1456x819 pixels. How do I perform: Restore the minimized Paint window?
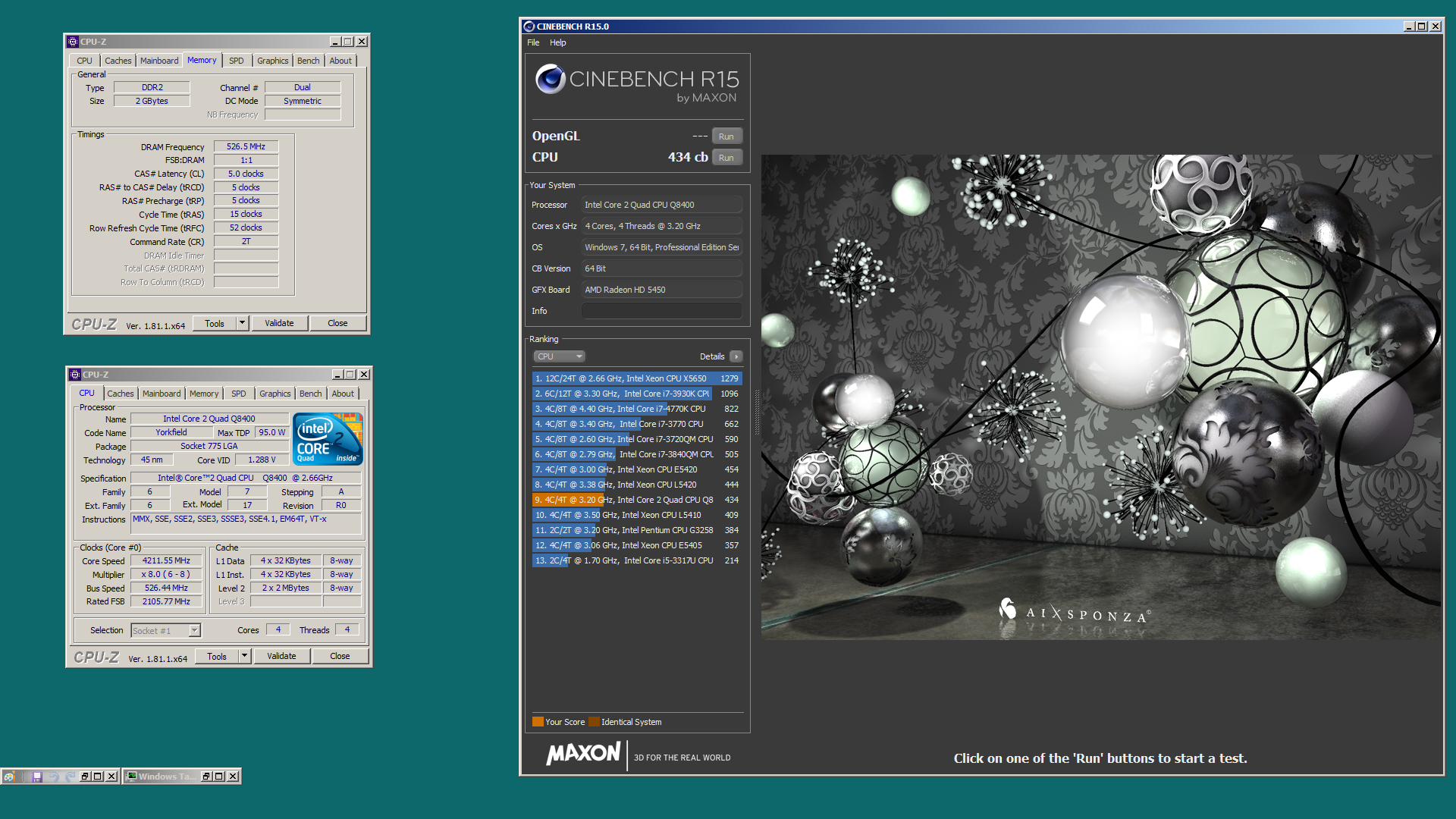(x=85, y=777)
